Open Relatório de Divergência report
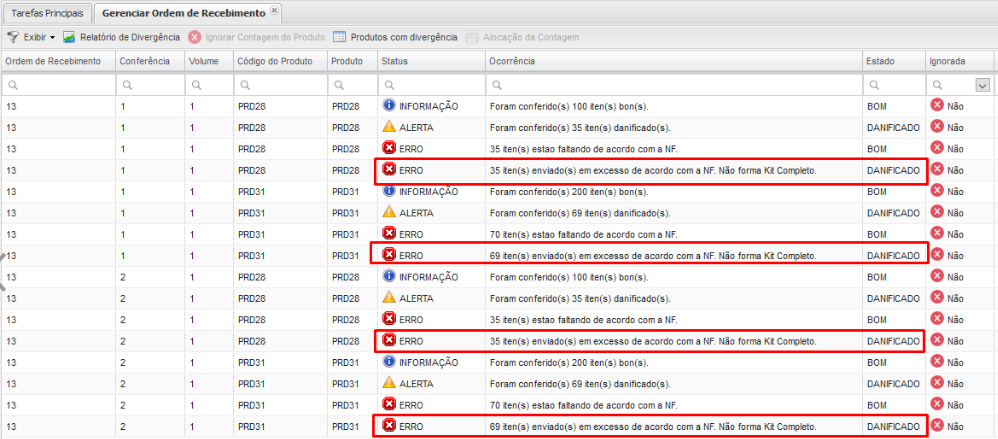Screen dimensions: 998x439 pos(121,38)
